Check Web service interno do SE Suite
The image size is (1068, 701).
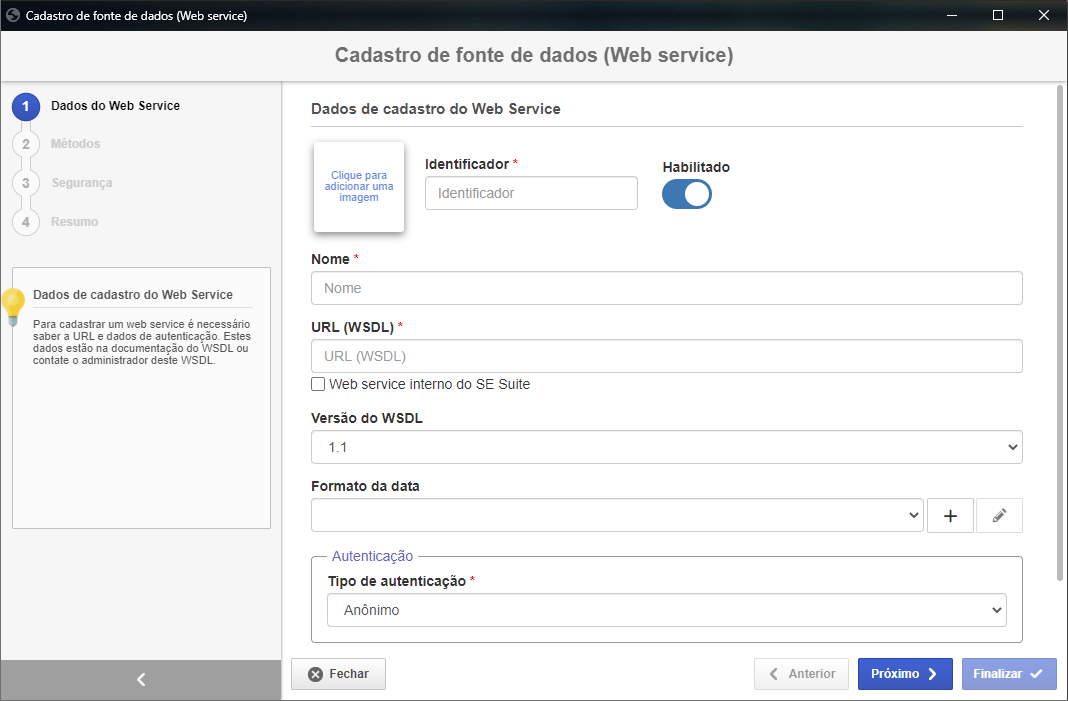point(318,384)
